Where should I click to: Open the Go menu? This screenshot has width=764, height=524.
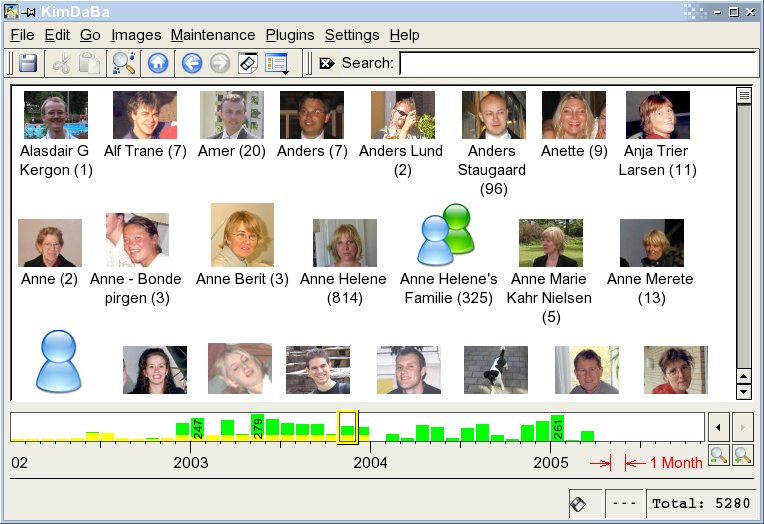90,35
